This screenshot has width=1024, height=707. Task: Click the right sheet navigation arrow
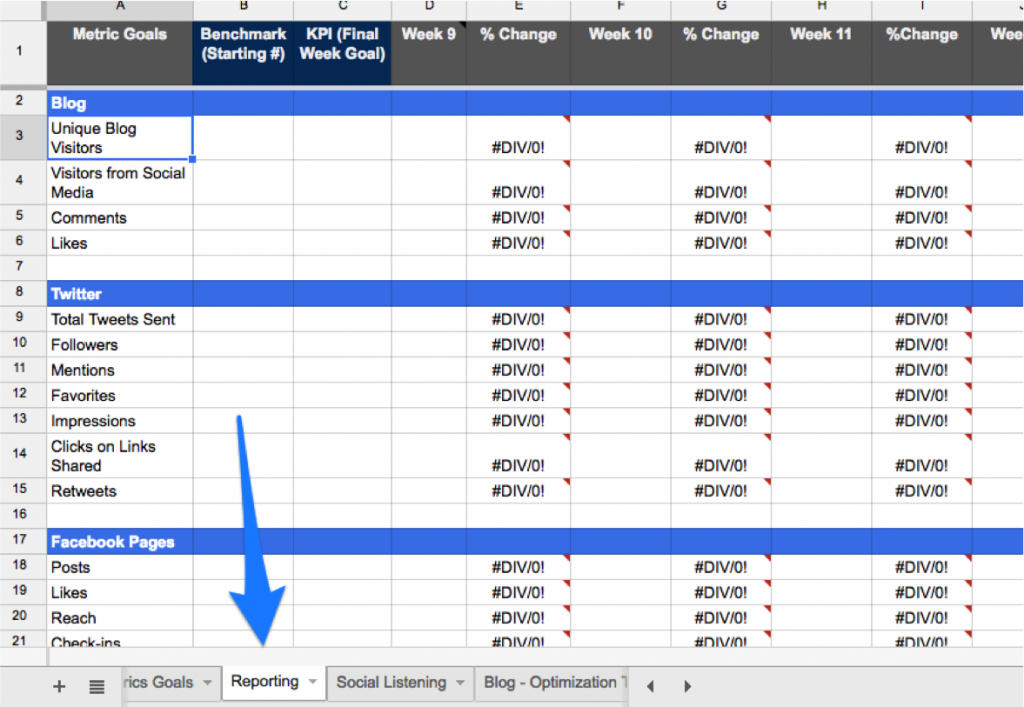point(687,686)
